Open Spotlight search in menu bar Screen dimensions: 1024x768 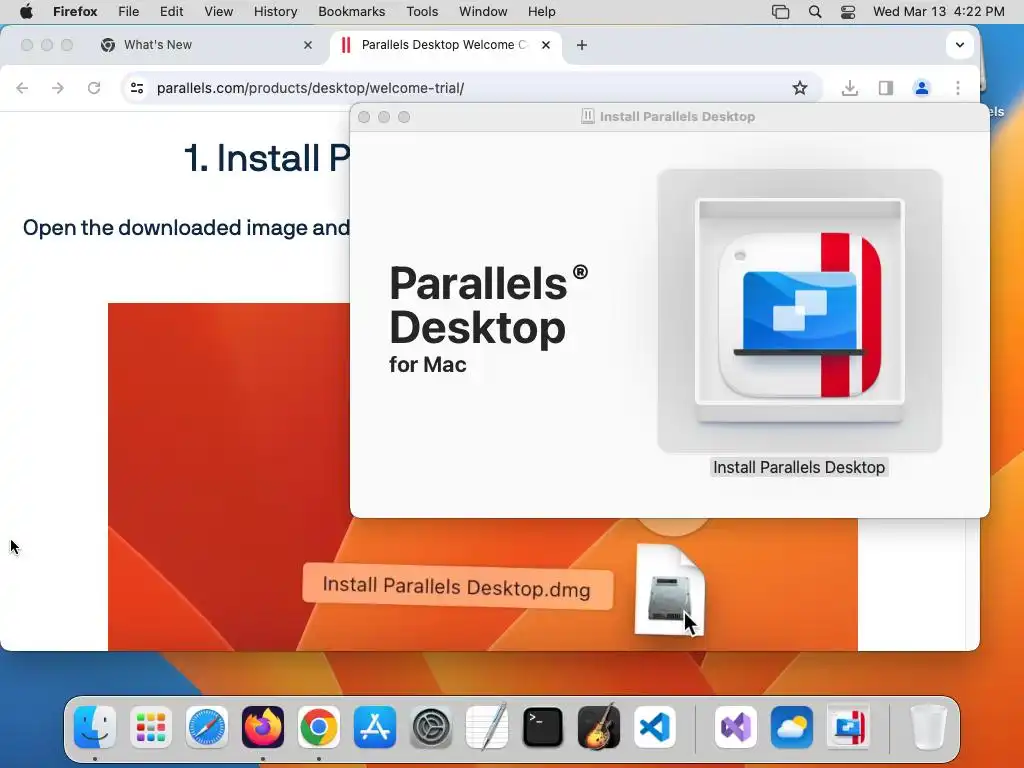(x=814, y=11)
